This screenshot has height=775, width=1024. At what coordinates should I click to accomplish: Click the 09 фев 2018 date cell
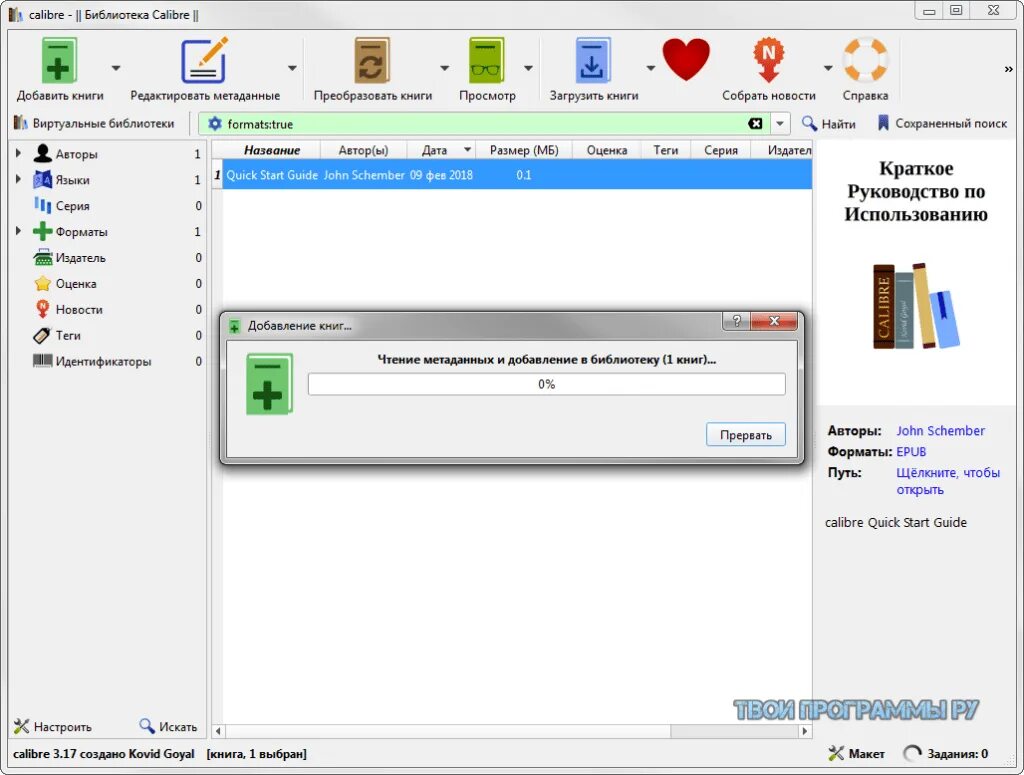pos(441,175)
